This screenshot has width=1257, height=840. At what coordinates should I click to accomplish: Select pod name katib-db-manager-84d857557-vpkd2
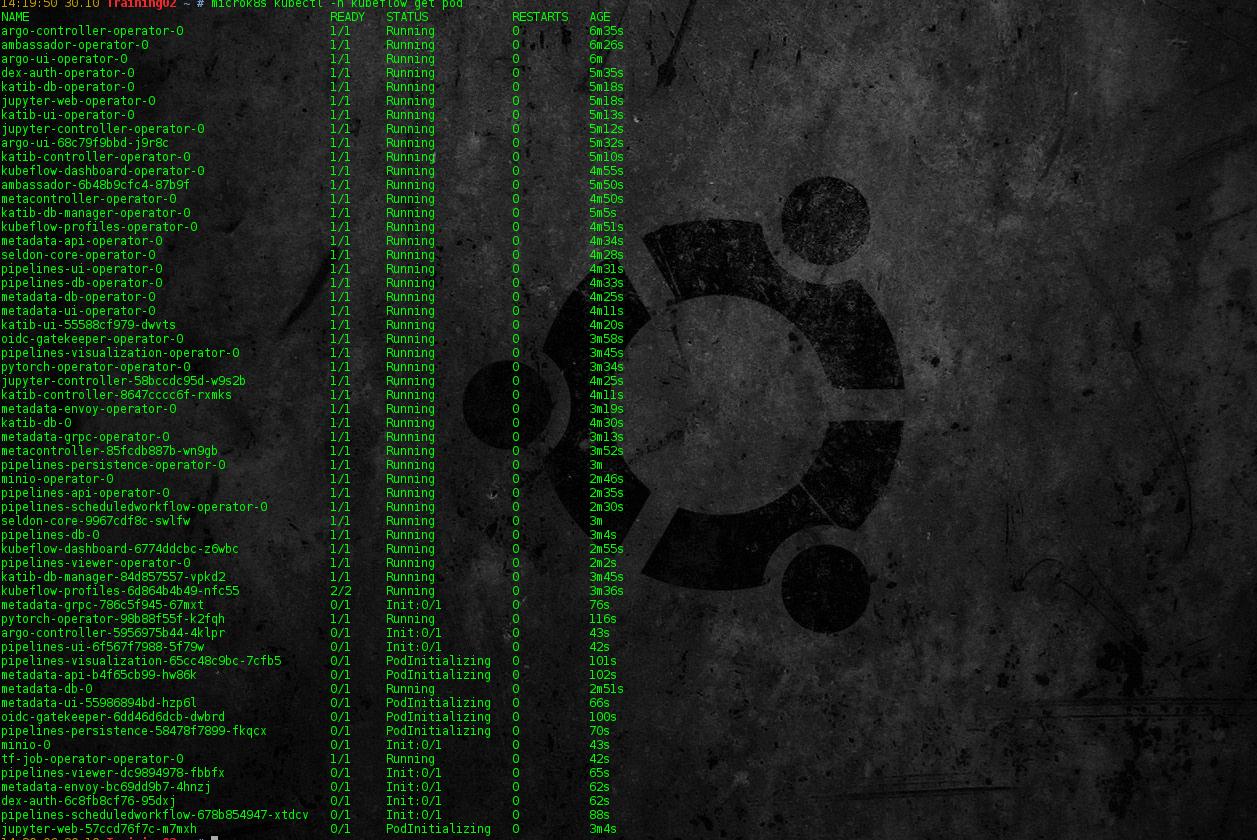point(113,577)
